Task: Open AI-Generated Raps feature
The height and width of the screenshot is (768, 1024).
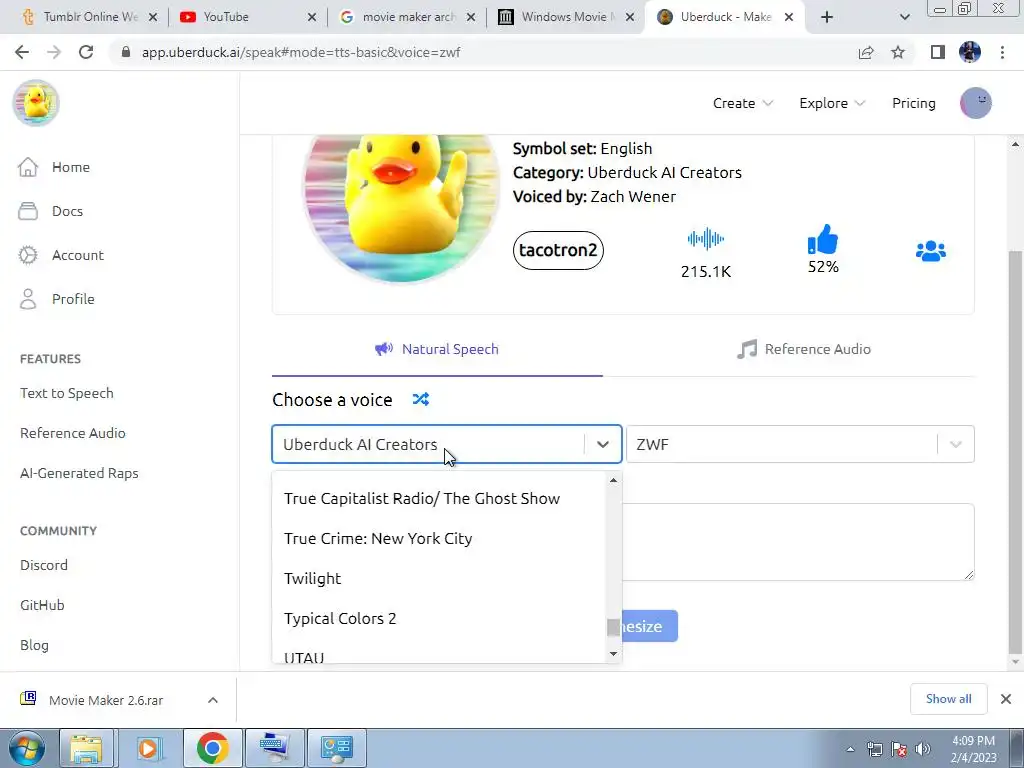Action: tap(79, 473)
